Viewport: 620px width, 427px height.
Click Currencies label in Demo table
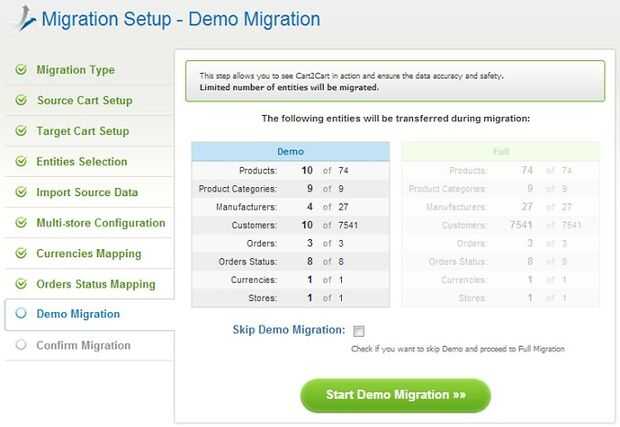click(x=253, y=280)
